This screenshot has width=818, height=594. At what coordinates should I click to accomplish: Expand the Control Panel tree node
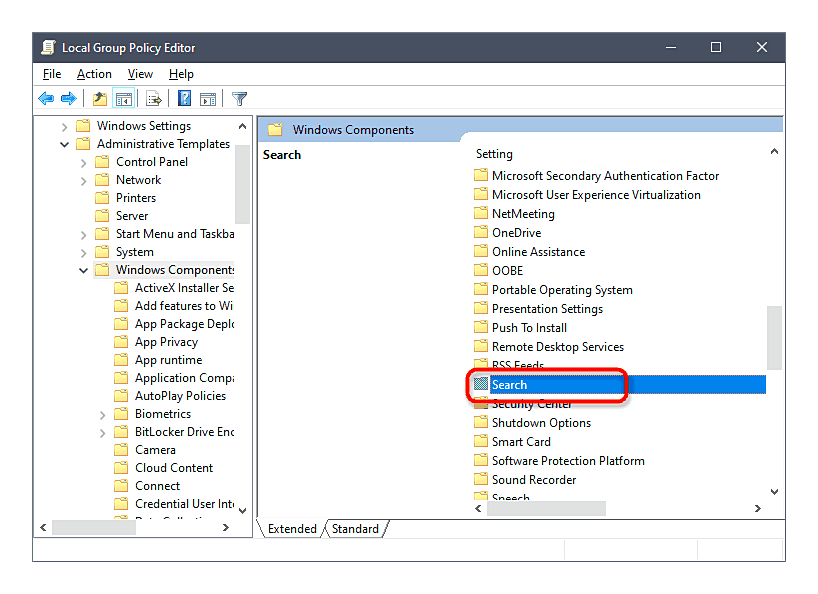coord(83,162)
